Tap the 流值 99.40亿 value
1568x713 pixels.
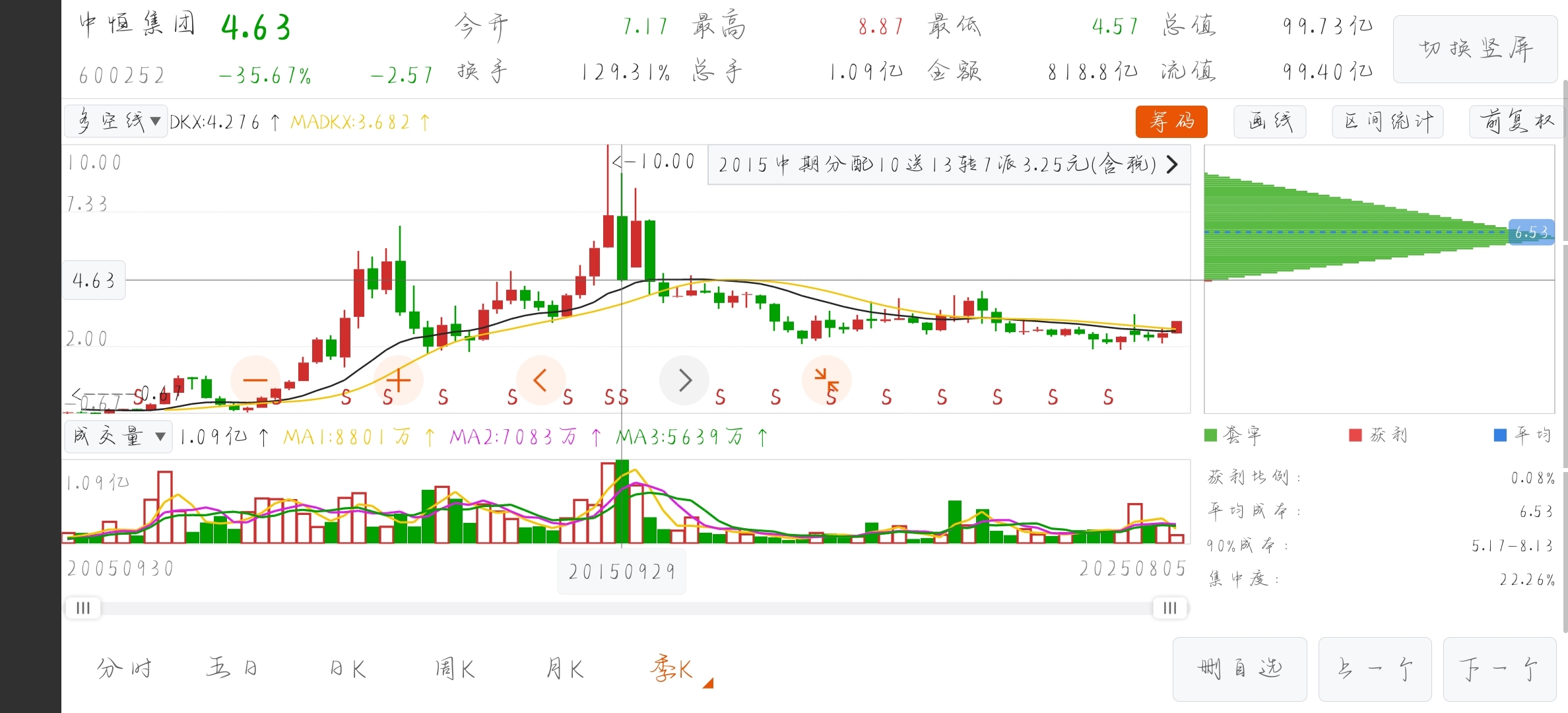(1326, 71)
